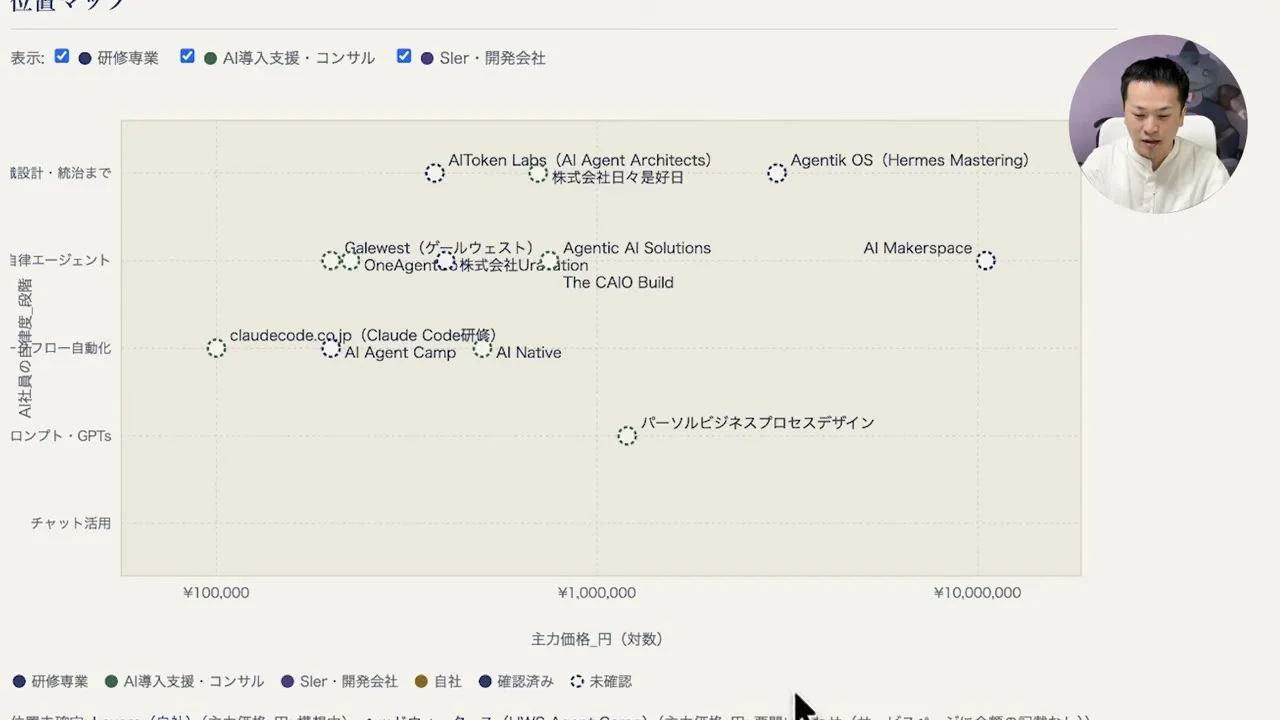Click the AI Makerspace text label
Image resolution: width=1280 pixels, height=720 pixels.
coord(918,248)
